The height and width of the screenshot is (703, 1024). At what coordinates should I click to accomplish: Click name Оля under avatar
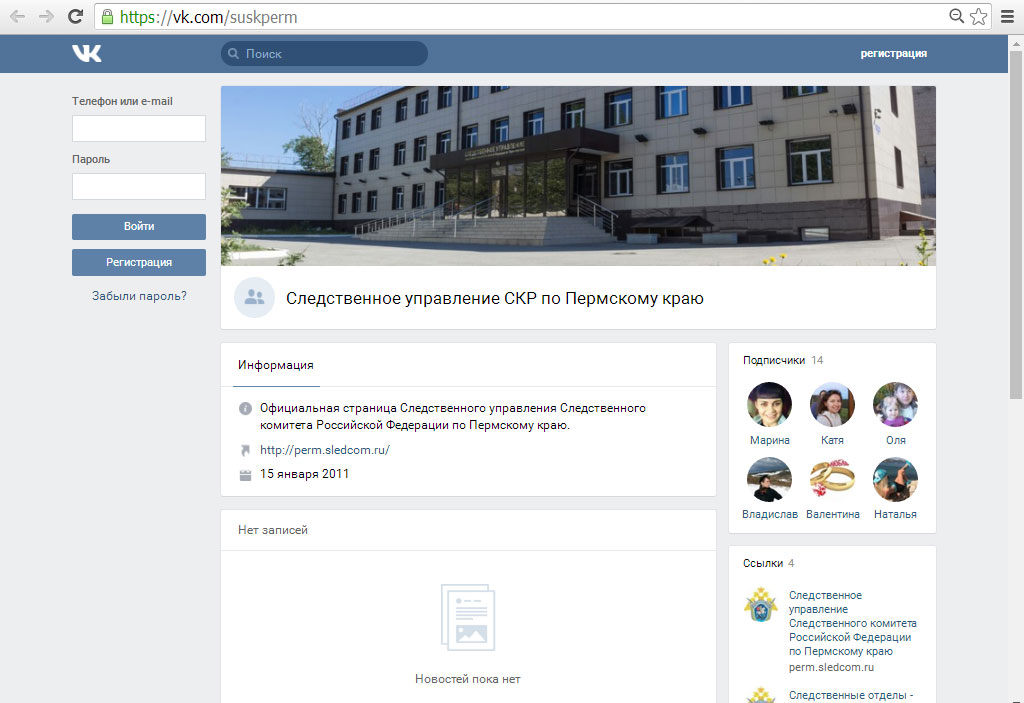[895, 440]
